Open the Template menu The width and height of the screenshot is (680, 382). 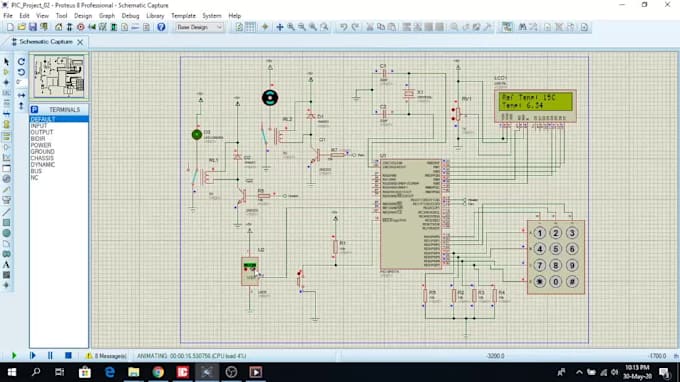pyautogui.click(x=183, y=16)
